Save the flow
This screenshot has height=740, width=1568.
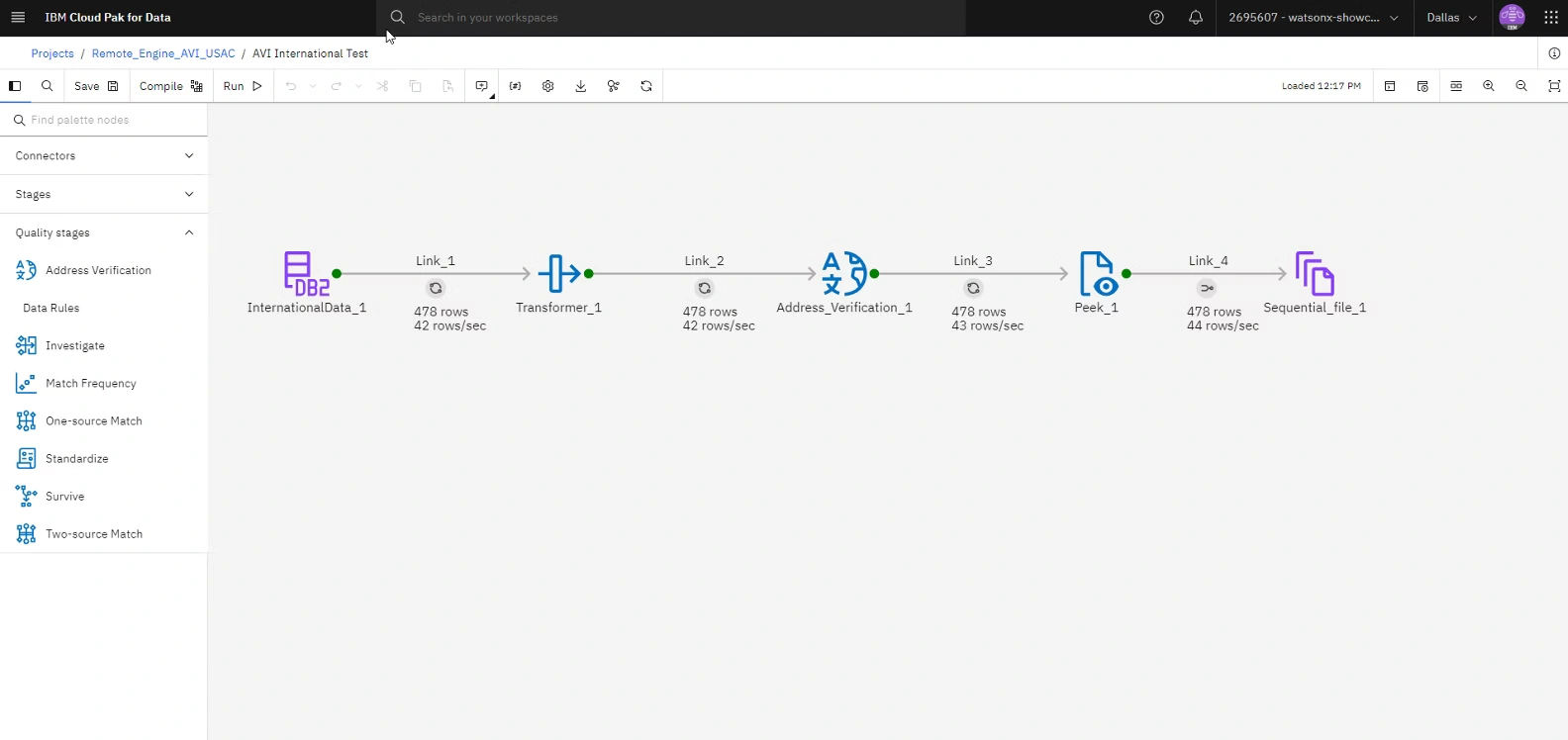(96, 86)
